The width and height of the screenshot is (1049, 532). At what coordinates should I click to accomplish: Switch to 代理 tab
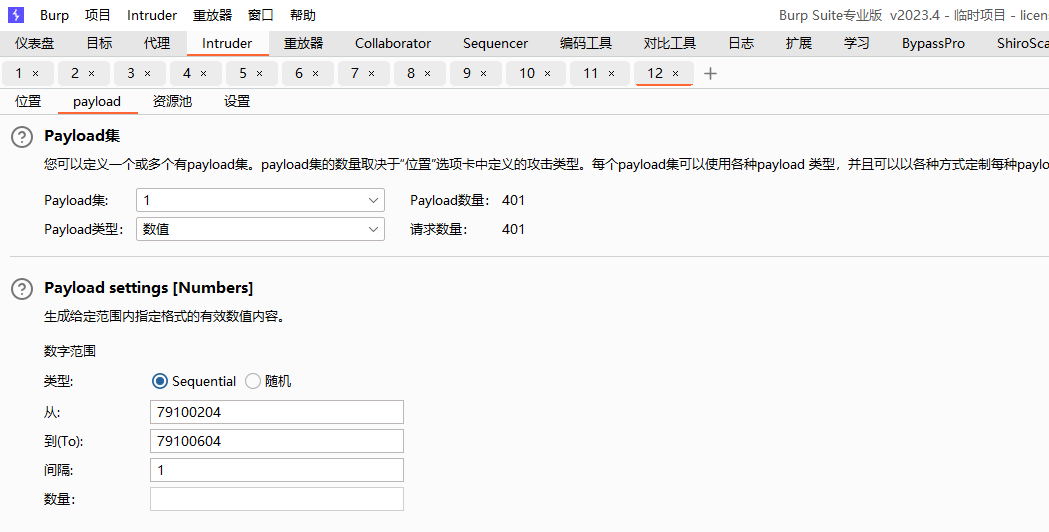click(157, 43)
